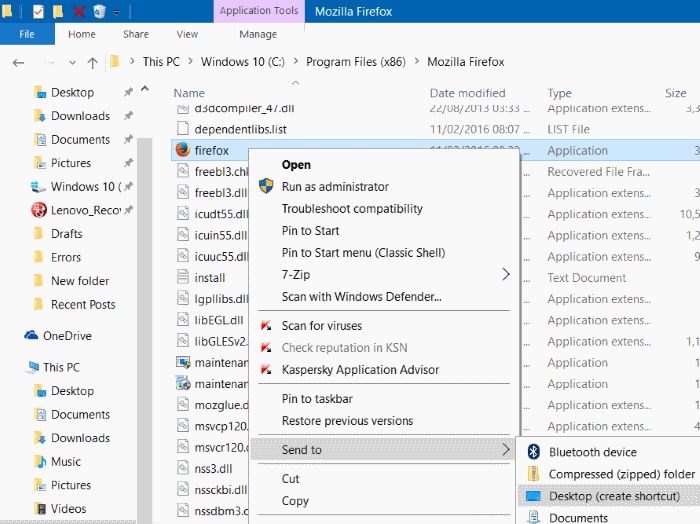Choose Scan for viruses Kaspersky entry
The image size is (700, 524).
click(x=321, y=326)
